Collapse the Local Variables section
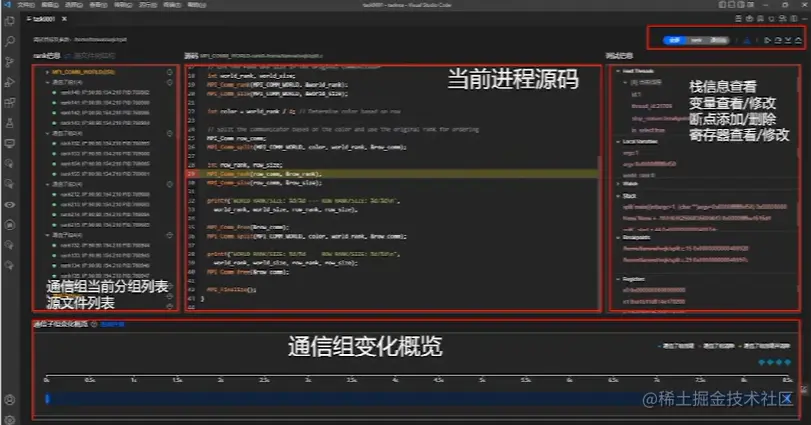This screenshot has width=811, height=425. (x=618, y=141)
